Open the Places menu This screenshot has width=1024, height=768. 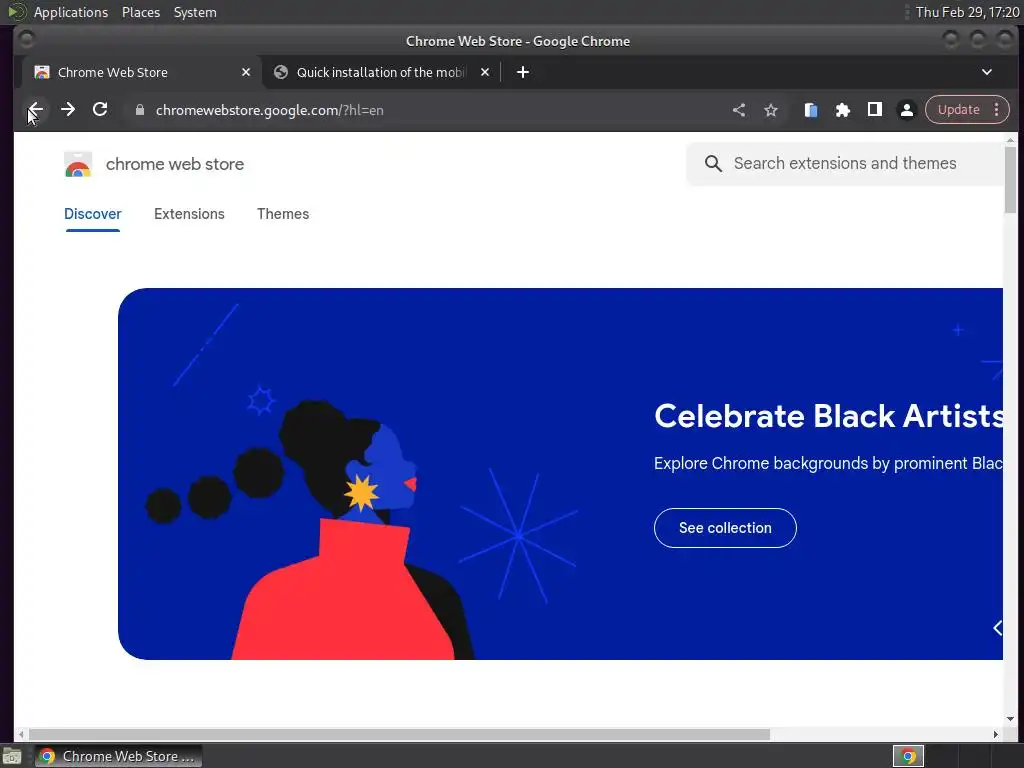pyautogui.click(x=140, y=12)
